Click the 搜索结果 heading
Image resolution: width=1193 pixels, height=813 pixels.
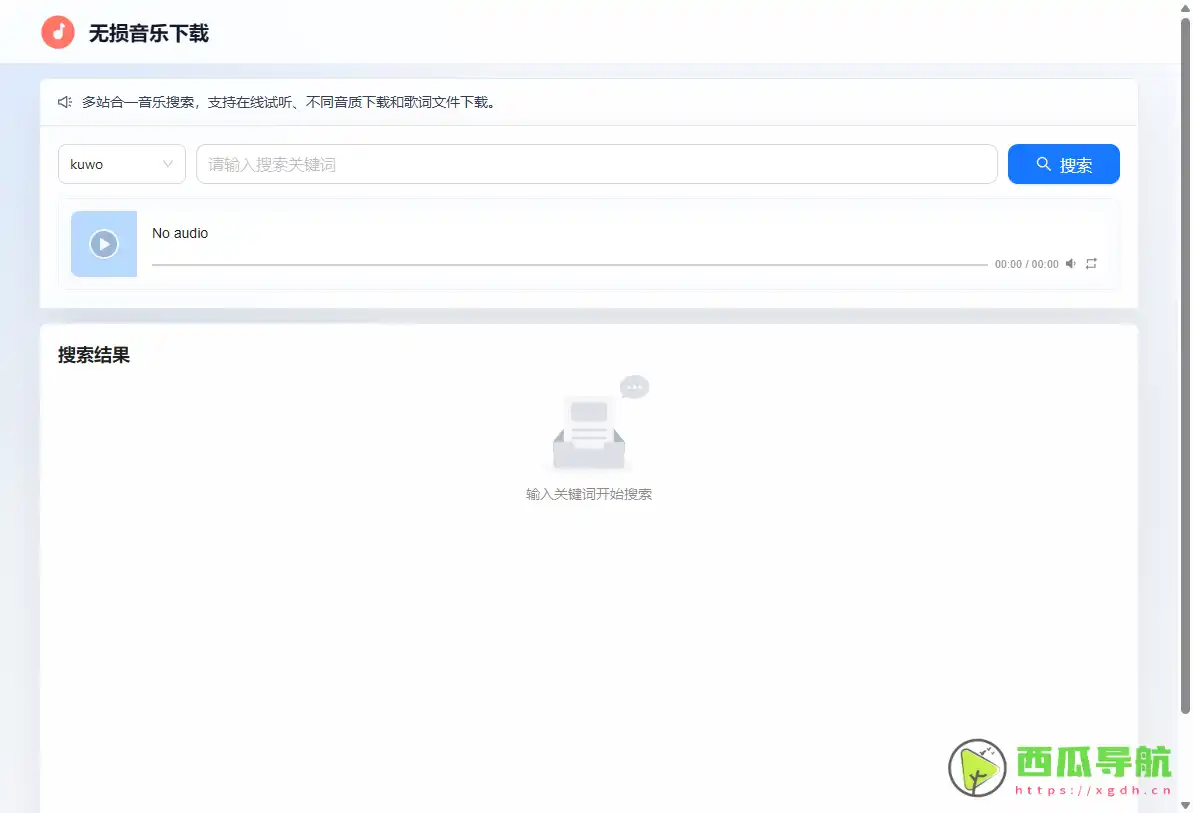[94, 355]
